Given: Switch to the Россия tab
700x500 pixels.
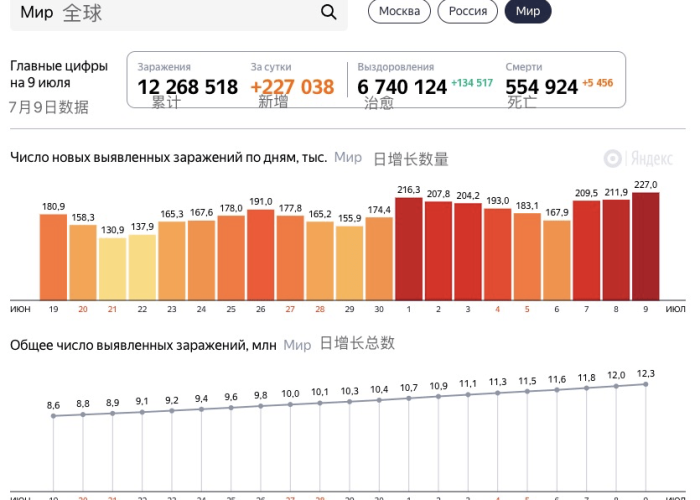Looking at the screenshot, I should pos(467,11).
